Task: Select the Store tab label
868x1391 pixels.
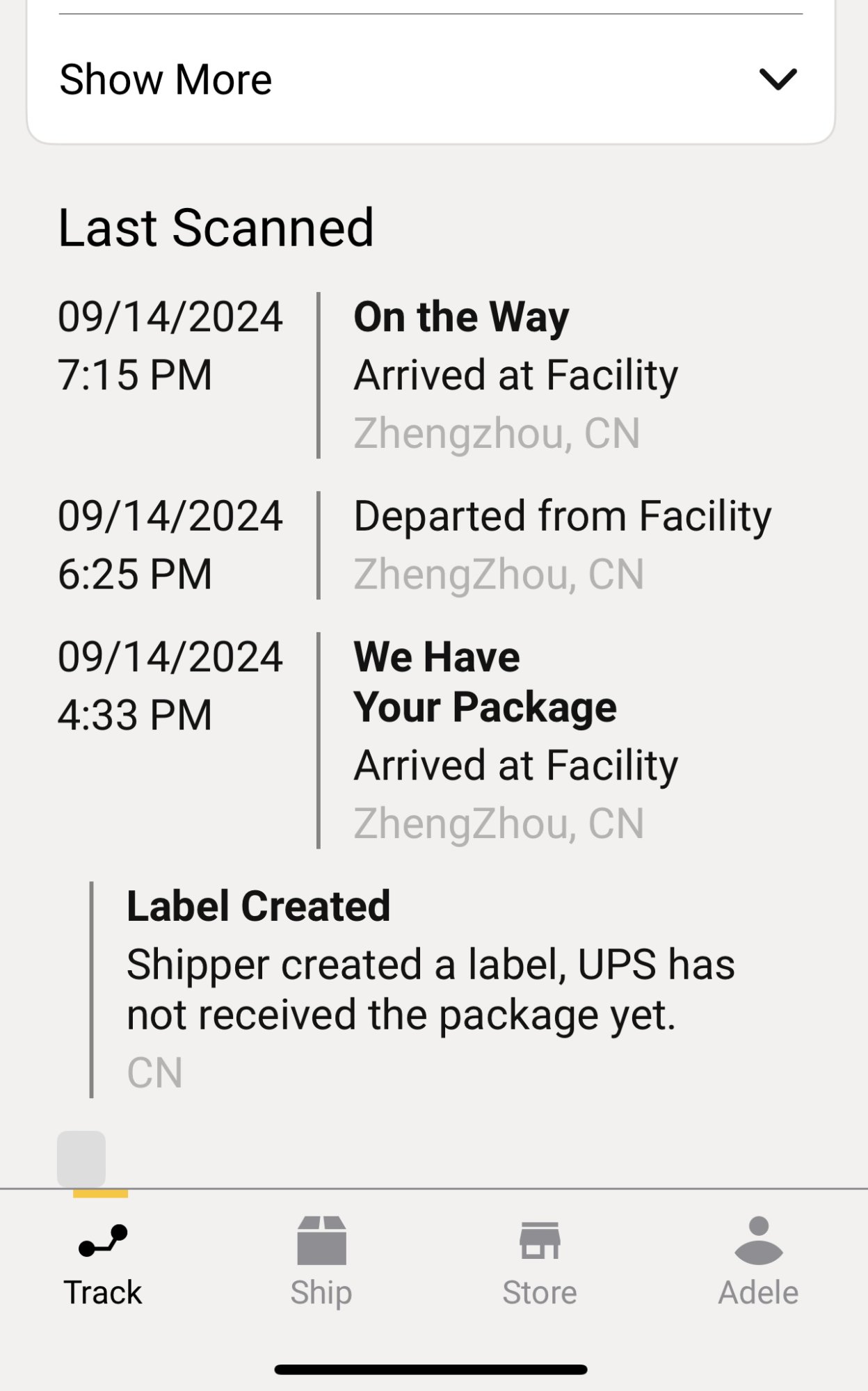Action: (x=540, y=1293)
